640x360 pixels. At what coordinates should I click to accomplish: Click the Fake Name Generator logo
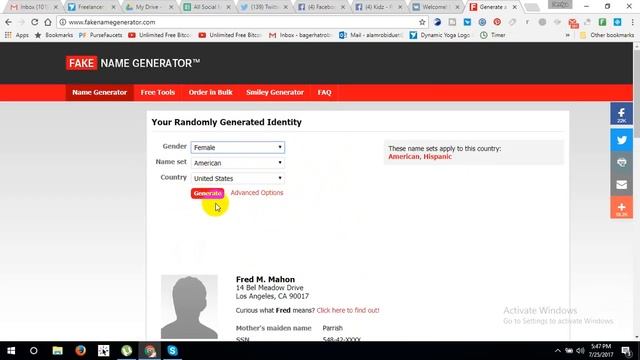click(x=133, y=63)
